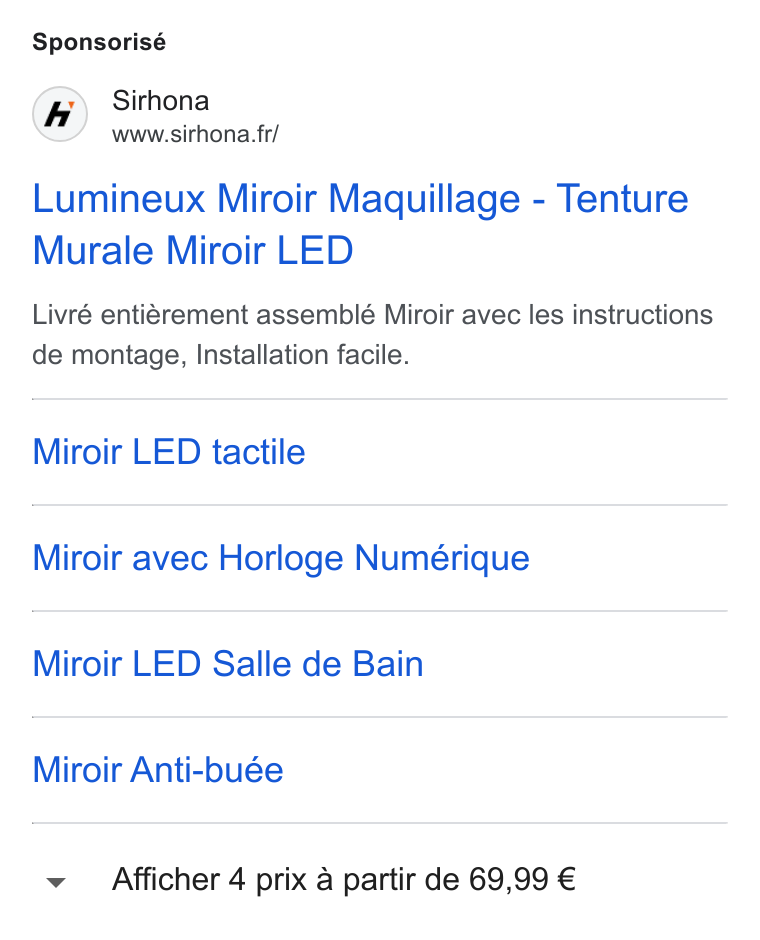Click the 'Livré entièrement assemblé' description line

point(372,315)
